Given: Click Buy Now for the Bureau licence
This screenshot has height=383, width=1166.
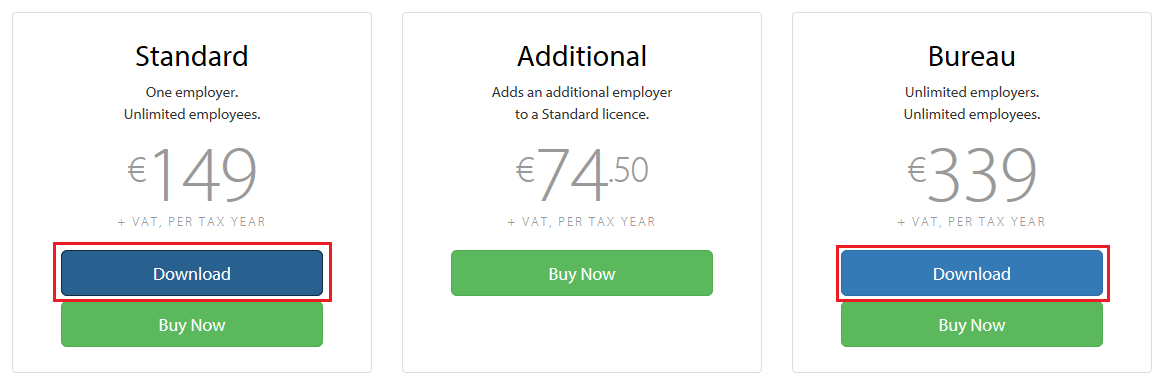Looking at the screenshot, I should pos(971,325).
